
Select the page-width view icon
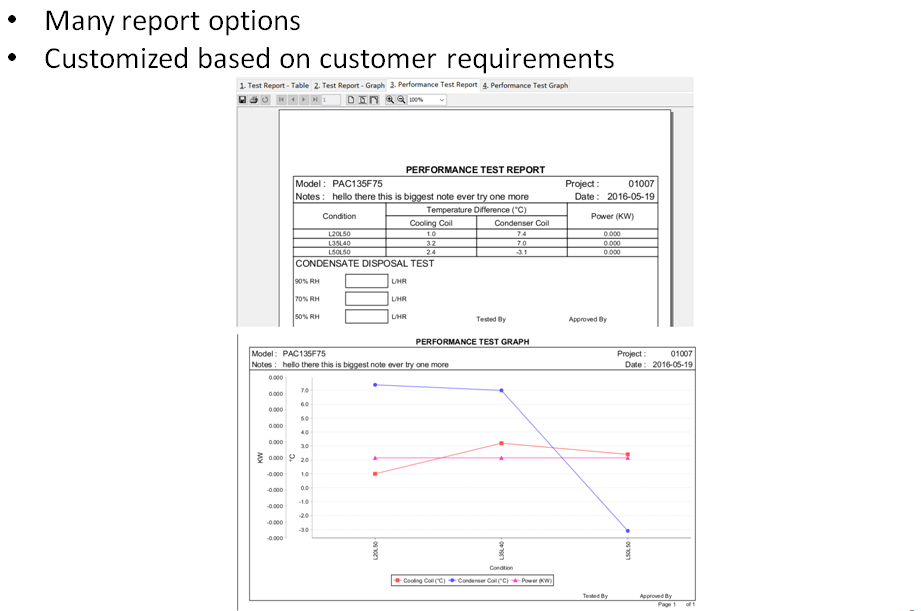click(363, 100)
